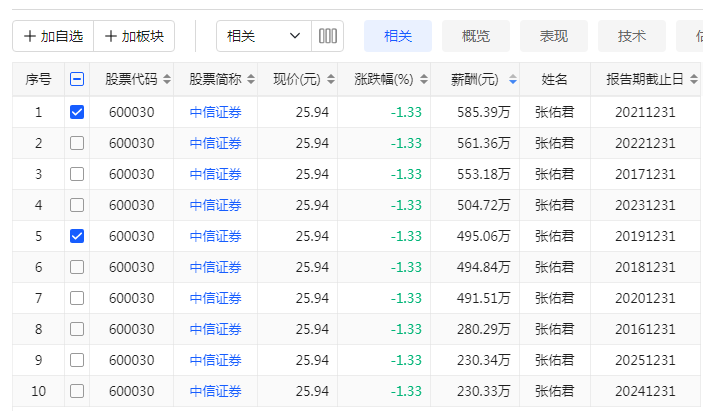This screenshot has height=411, width=703.
Task: Click report date 20241231
Action: tap(645, 391)
